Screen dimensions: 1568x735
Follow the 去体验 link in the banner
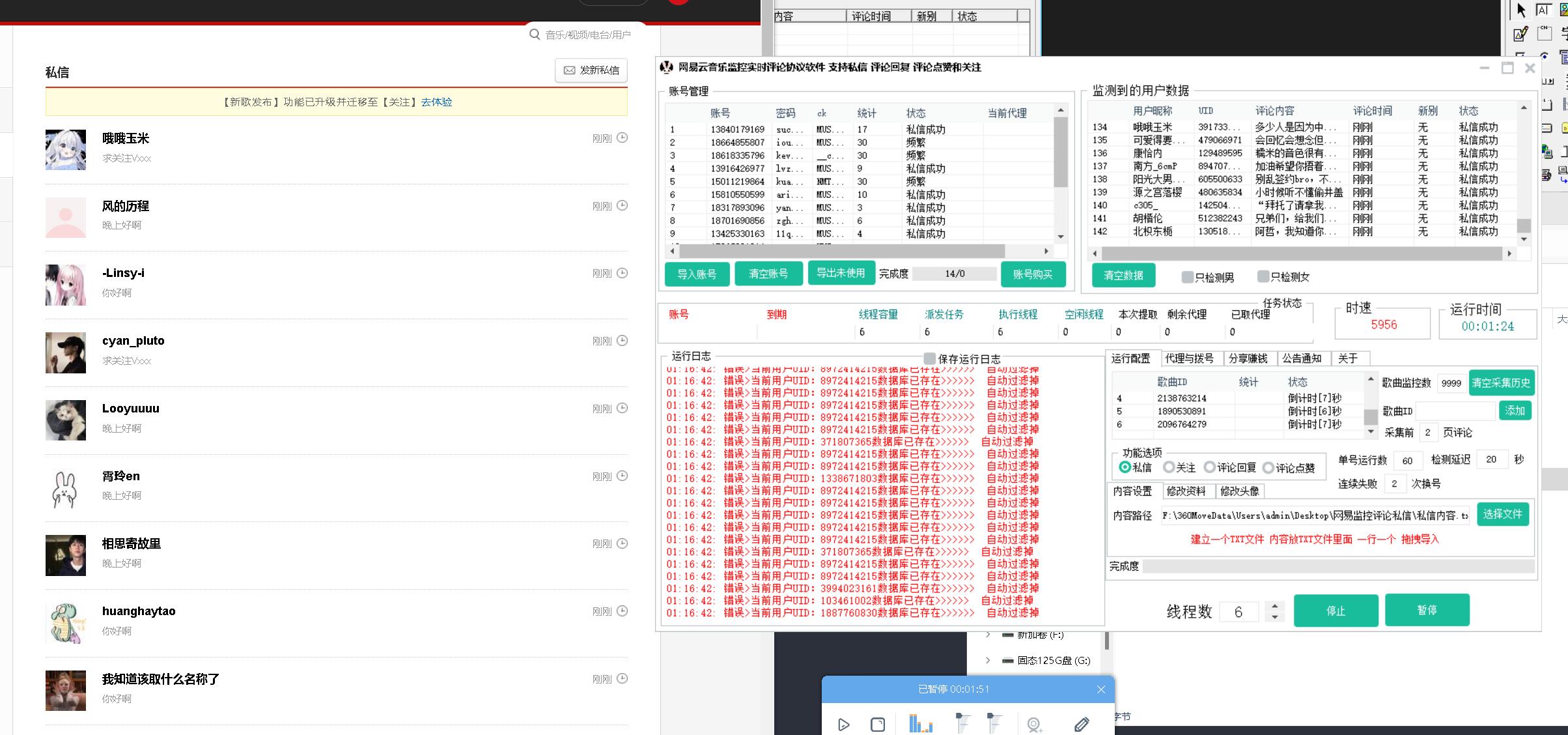[436, 102]
